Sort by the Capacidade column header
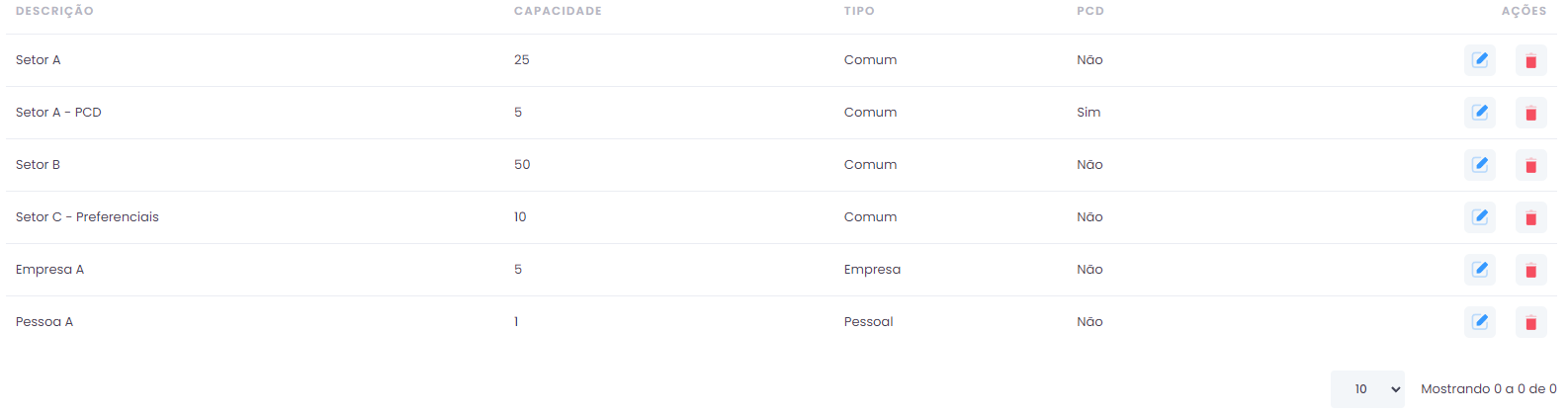 558,11
